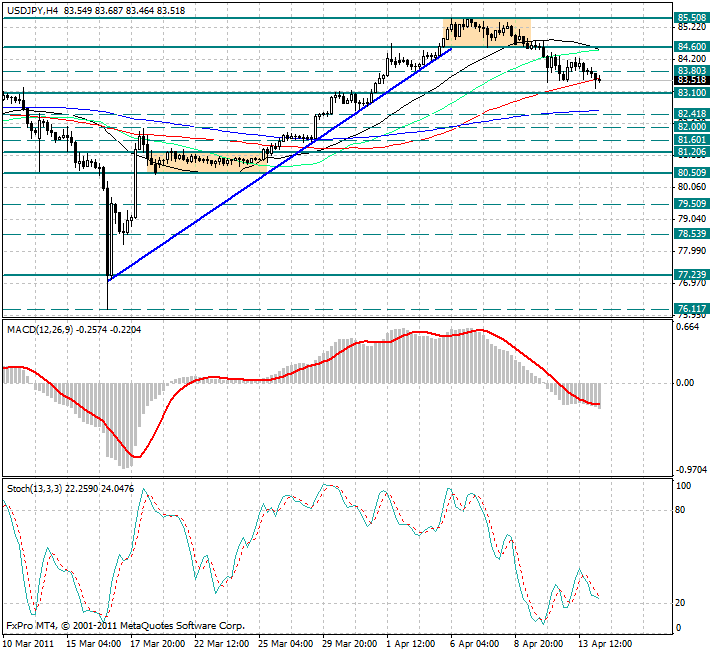Click the Stochastic 0 scale value
Screen dimensions: 710x651
678,628
